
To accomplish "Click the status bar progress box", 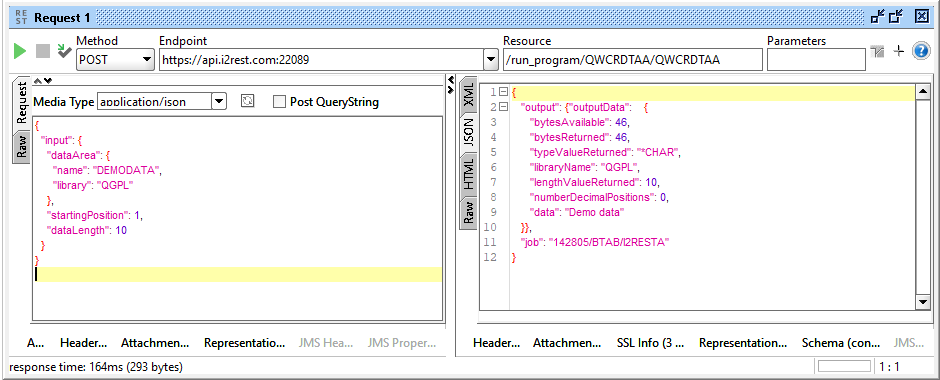I will pos(843,366).
